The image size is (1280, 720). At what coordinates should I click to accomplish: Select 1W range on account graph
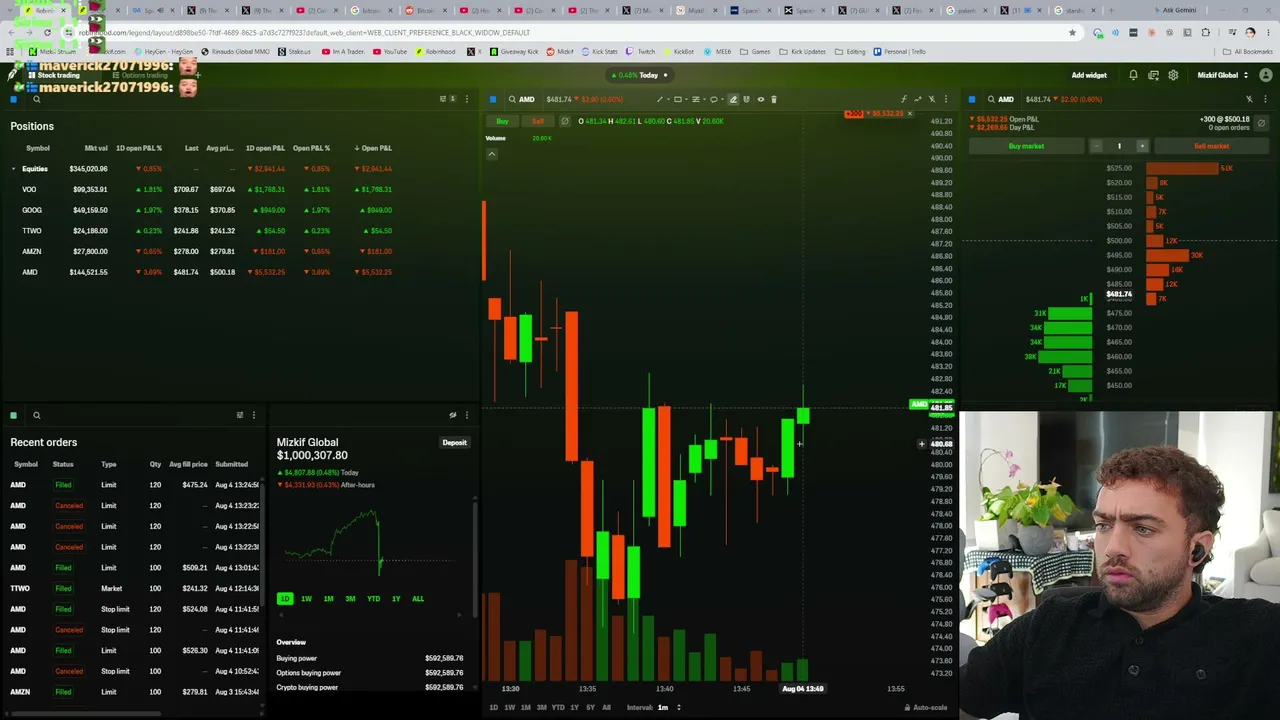click(306, 599)
